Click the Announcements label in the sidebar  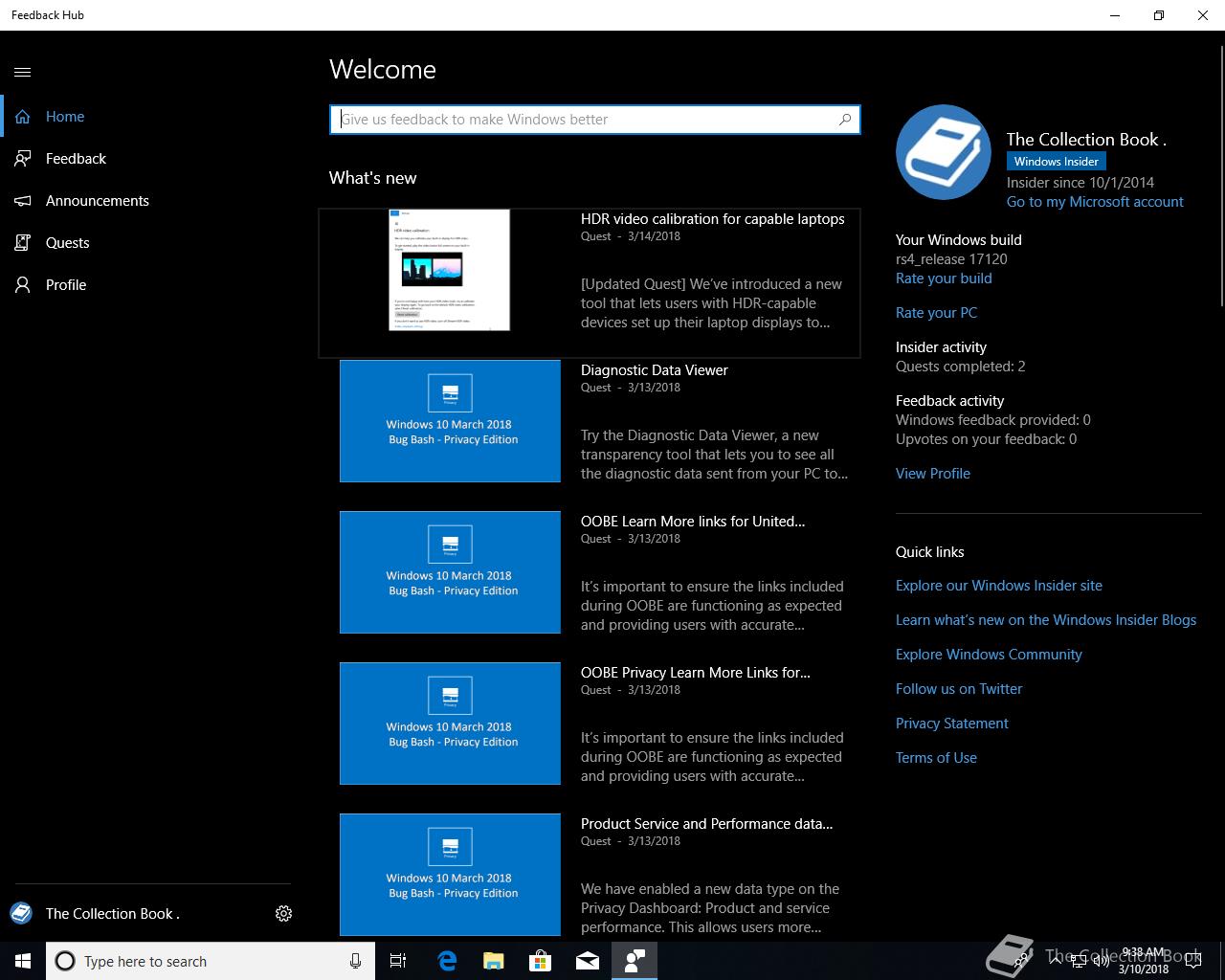coord(98,201)
